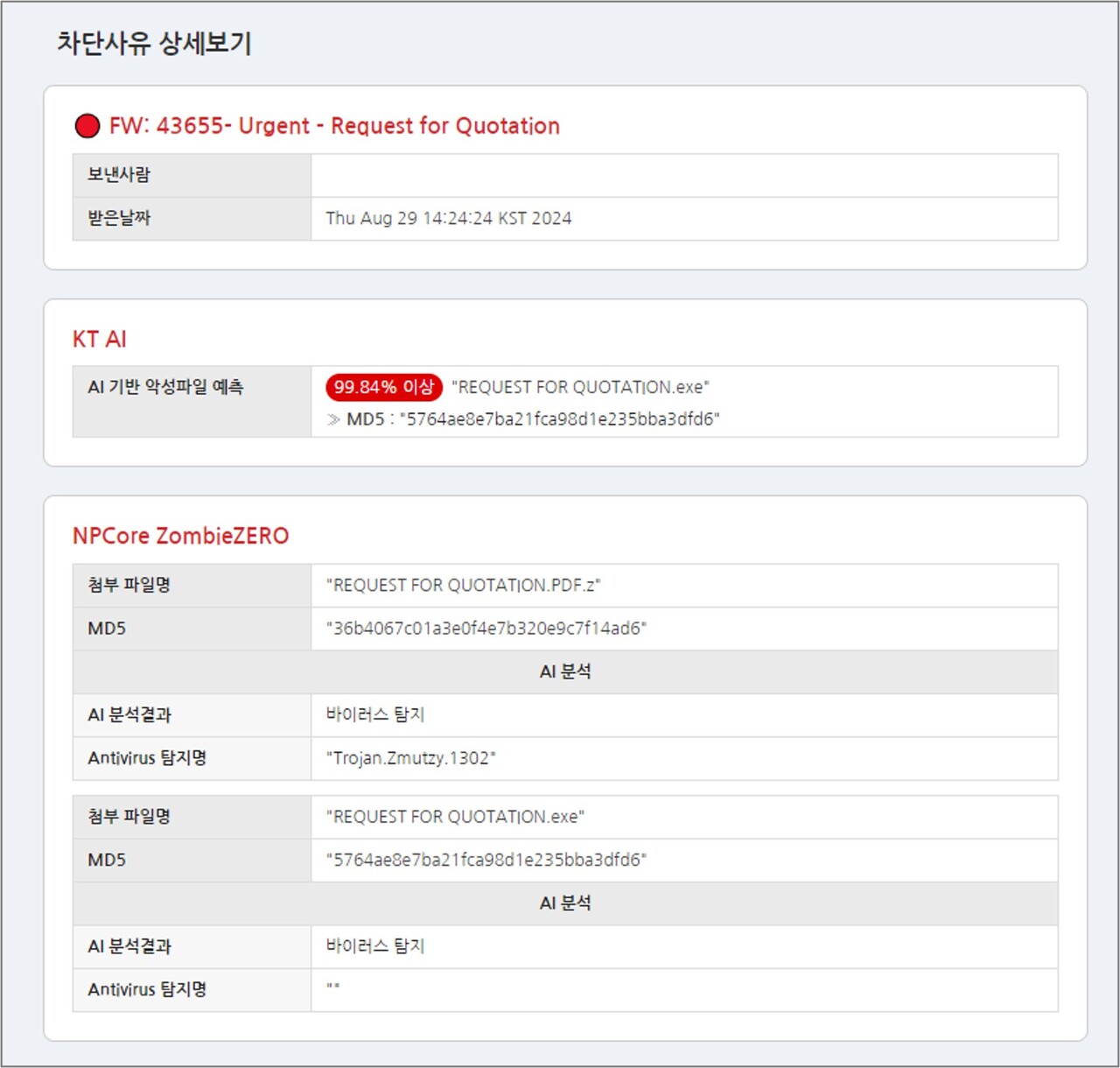Viewport: 1120px width, 1068px height.
Task: Open the FW: 43655- Urgent email subject title
Action: 334,126
